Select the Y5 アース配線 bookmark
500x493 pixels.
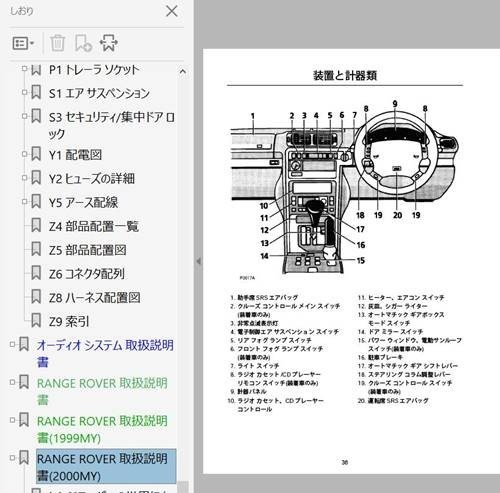point(83,202)
